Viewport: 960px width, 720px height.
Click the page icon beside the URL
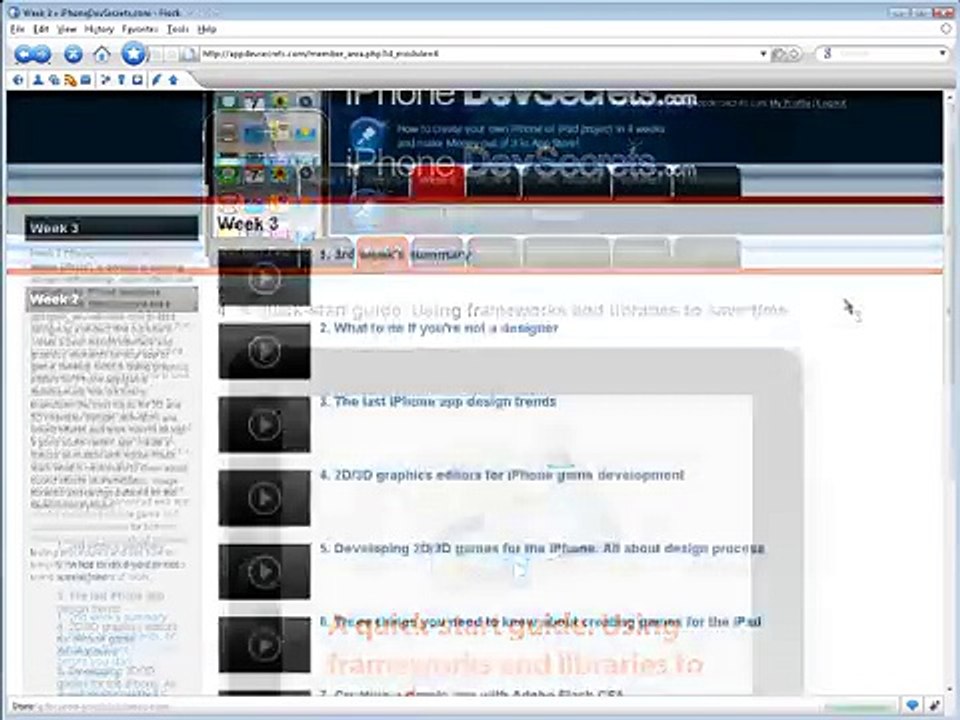[190, 54]
